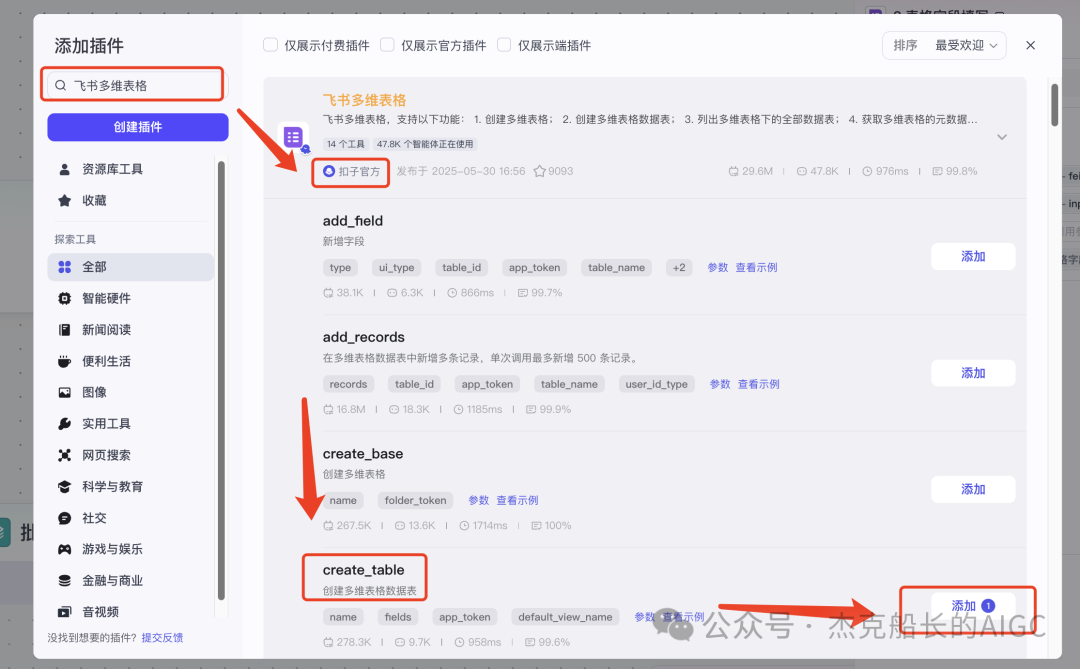Click the folder_token parameter tag
The image size is (1080, 669).
[x=415, y=500]
